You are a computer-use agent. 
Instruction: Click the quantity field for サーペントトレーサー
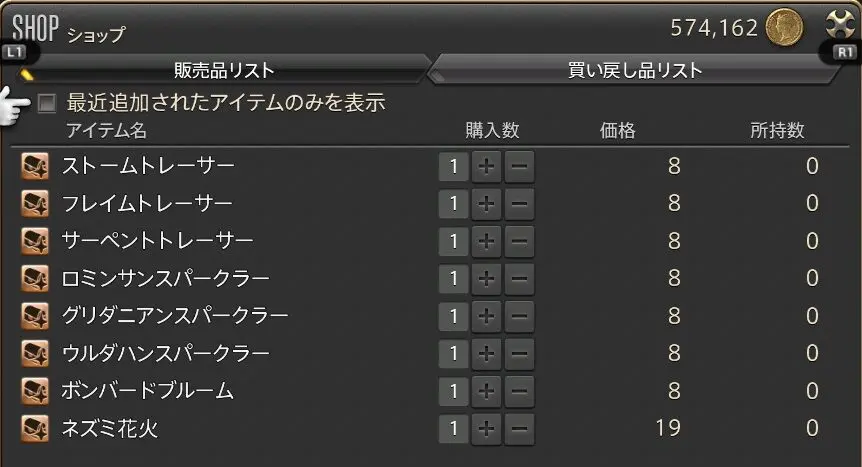click(454, 241)
